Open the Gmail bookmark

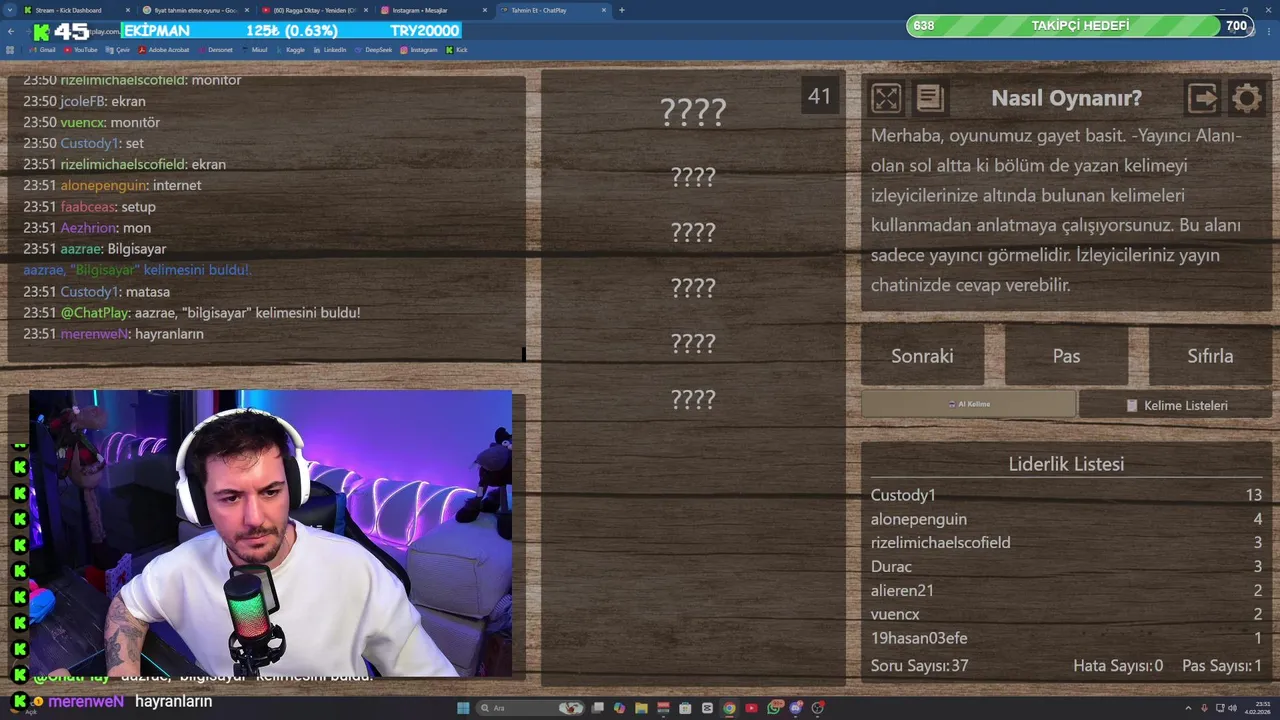pyautogui.click(x=42, y=50)
